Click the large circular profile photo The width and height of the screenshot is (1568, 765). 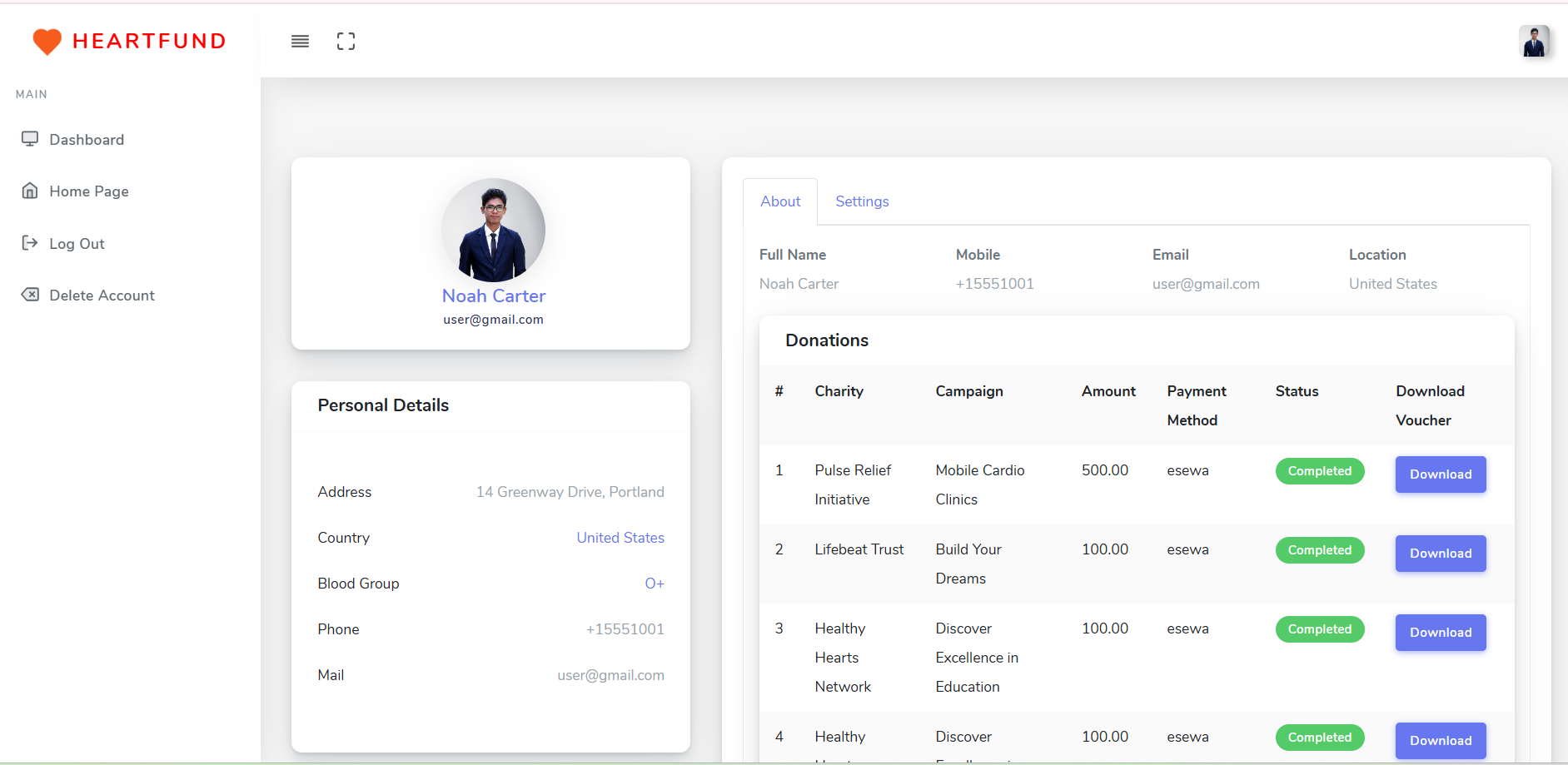coord(494,230)
